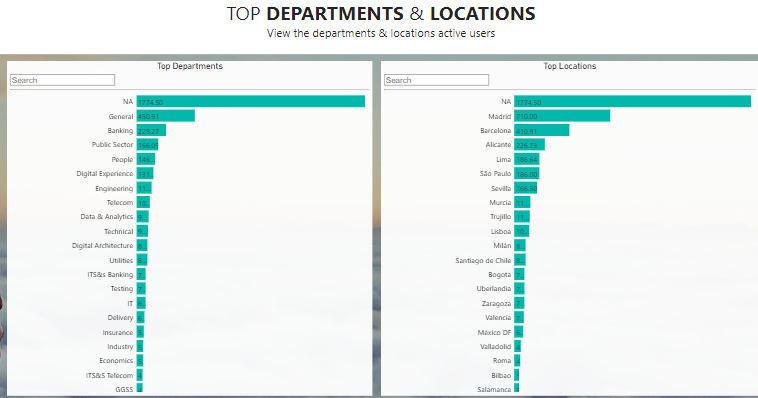758x398 pixels.
Task: Click the People department label
Action: click(x=122, y=160)
